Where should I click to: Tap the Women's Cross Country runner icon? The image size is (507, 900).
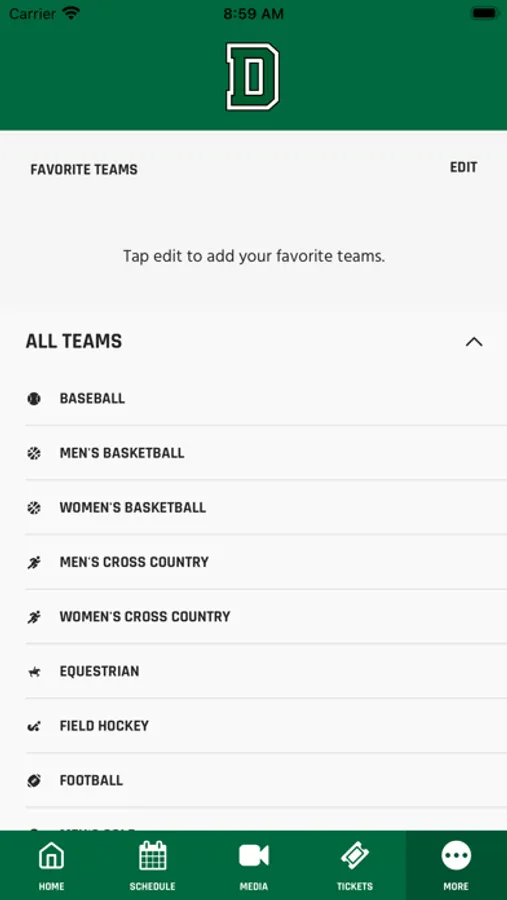tap(34, 617)
